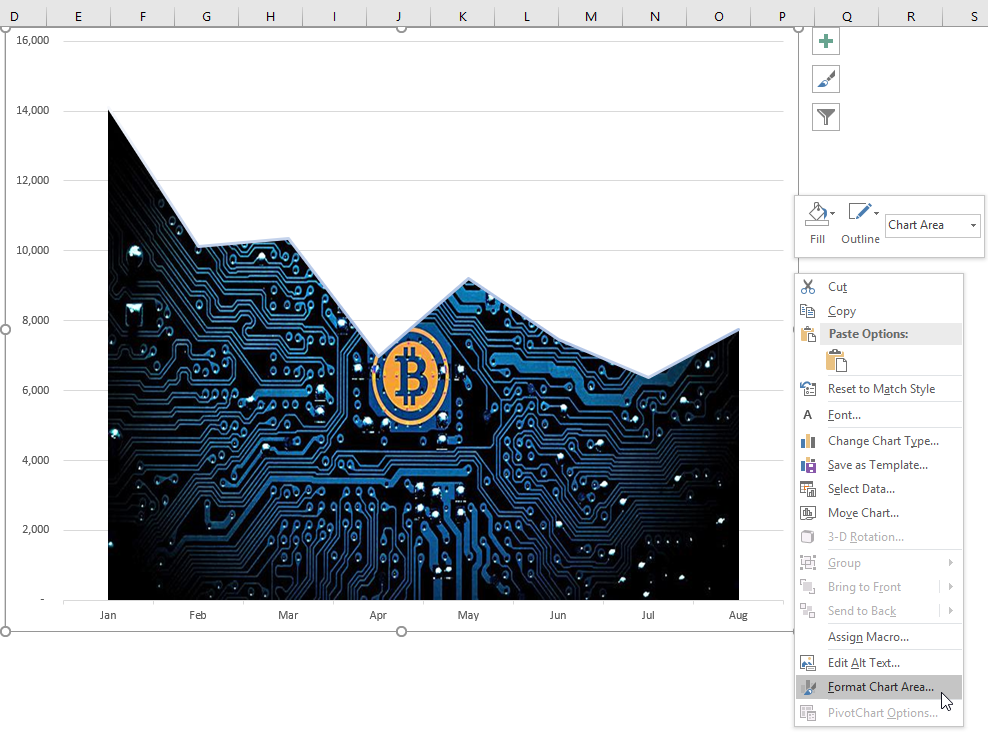Viewport: 988px width, 735px height.
Task: Select Save as Template
Action: pos(877,465)
